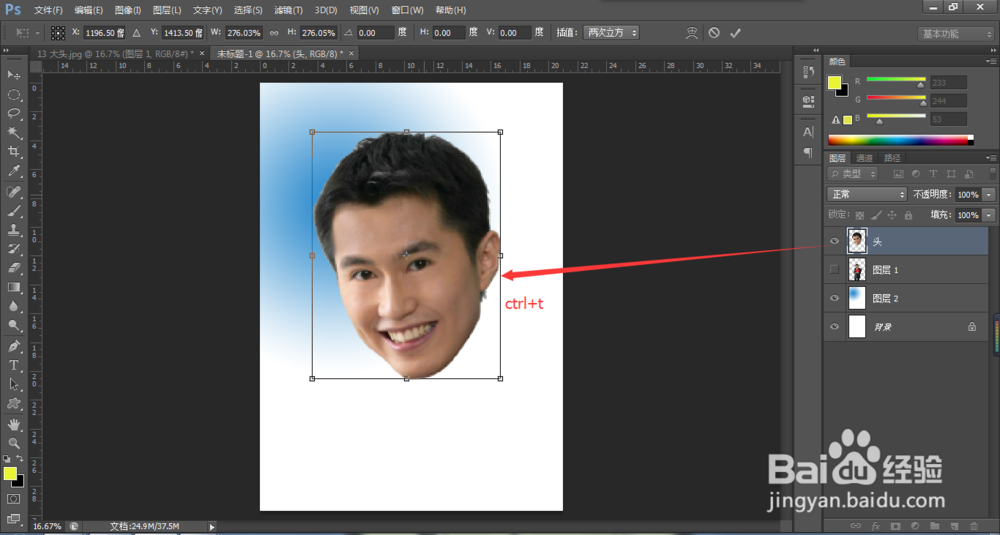
Task: Cancel the transform in options bar
Action: (x=714, y=33)
